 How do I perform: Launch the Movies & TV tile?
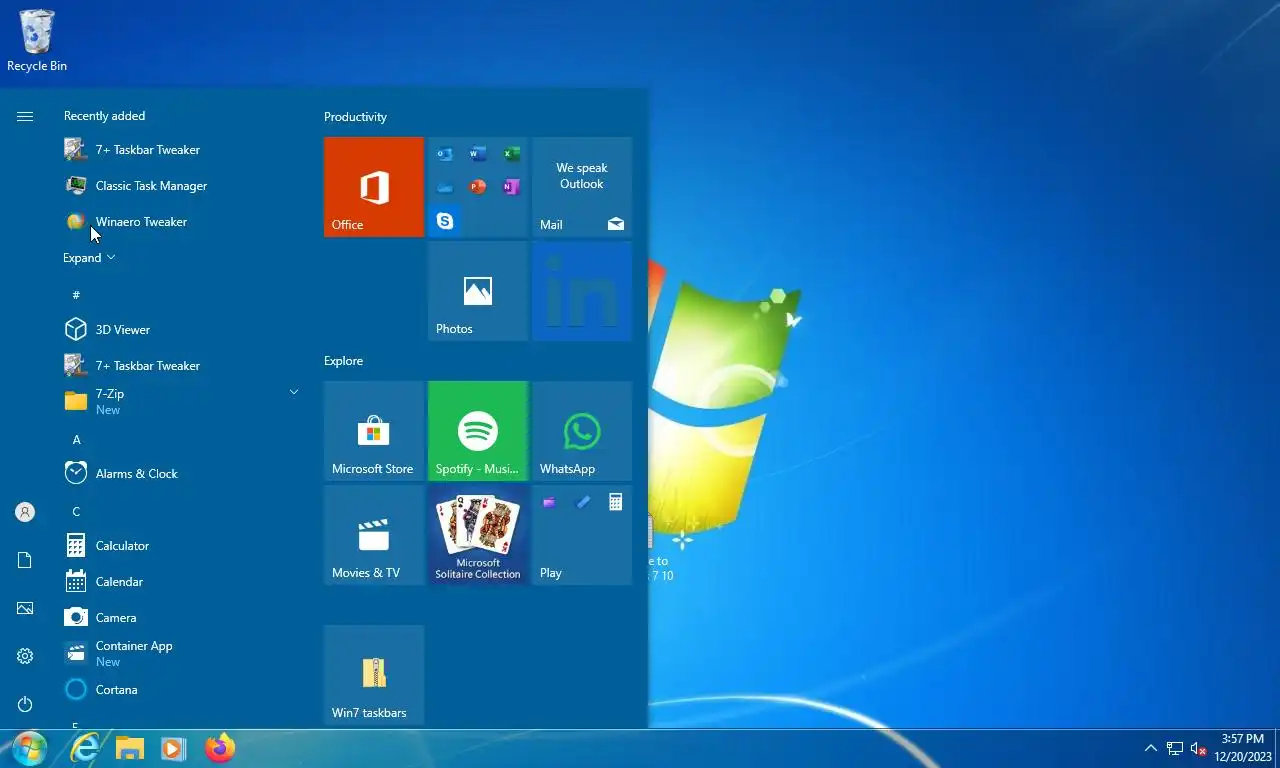pyautogui.click(x=374, y=535)
